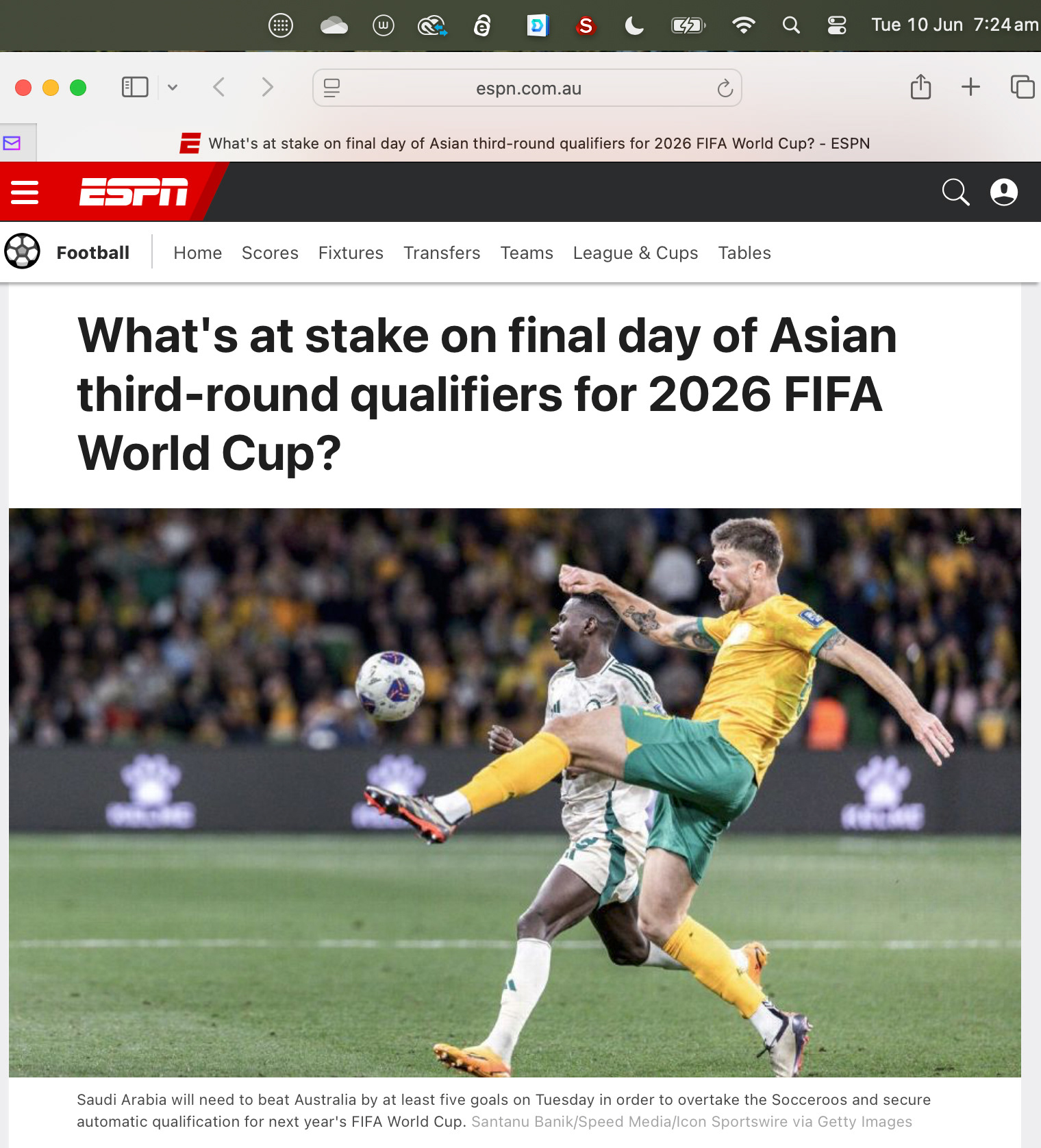Open the Transfers link
The height and width of the screenshot is (1148, 1041).
(x=442, y=253)
